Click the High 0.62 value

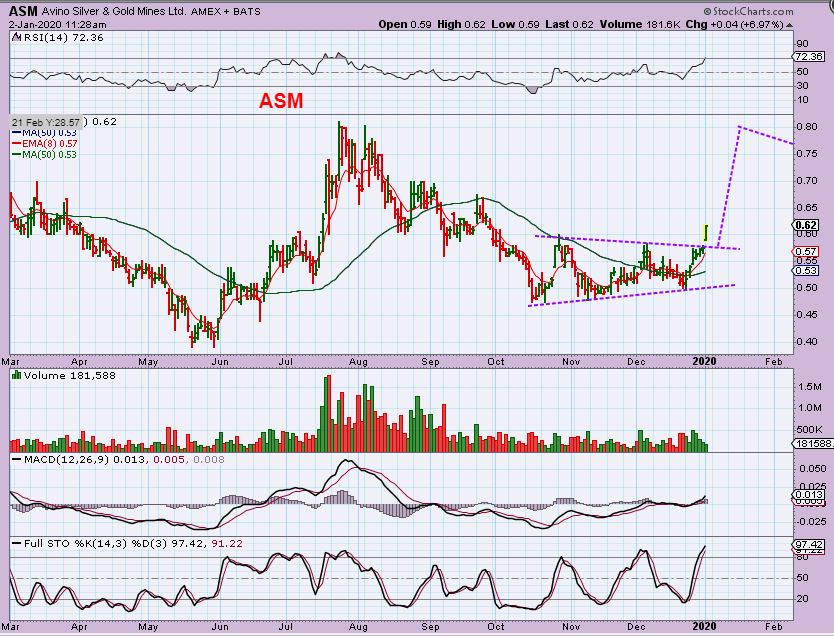click(461, 24)
